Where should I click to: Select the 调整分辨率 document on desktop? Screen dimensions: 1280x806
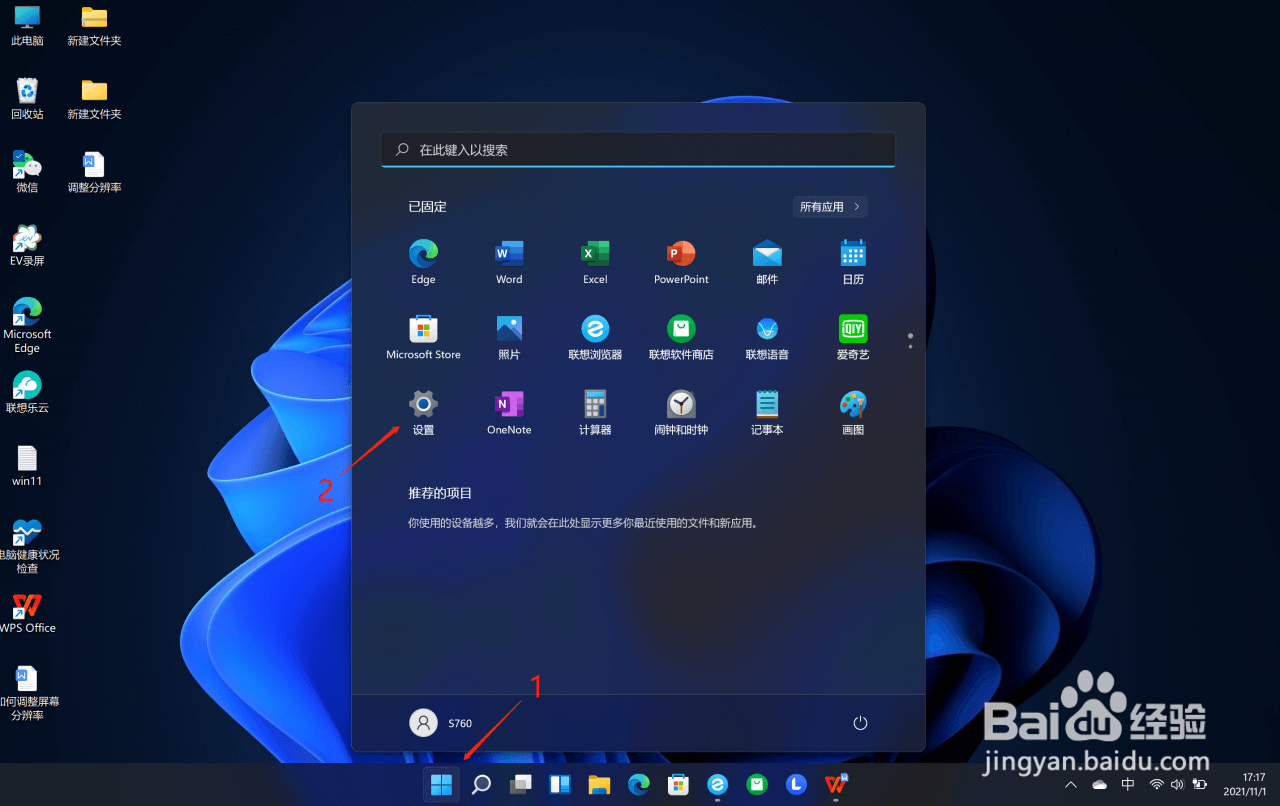(94, 172)
